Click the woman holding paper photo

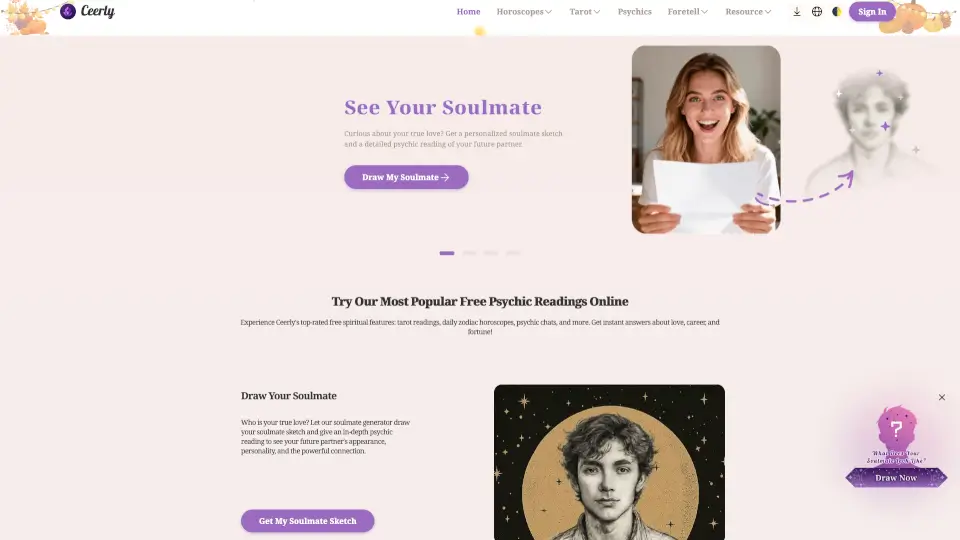(x=706, y=140)
